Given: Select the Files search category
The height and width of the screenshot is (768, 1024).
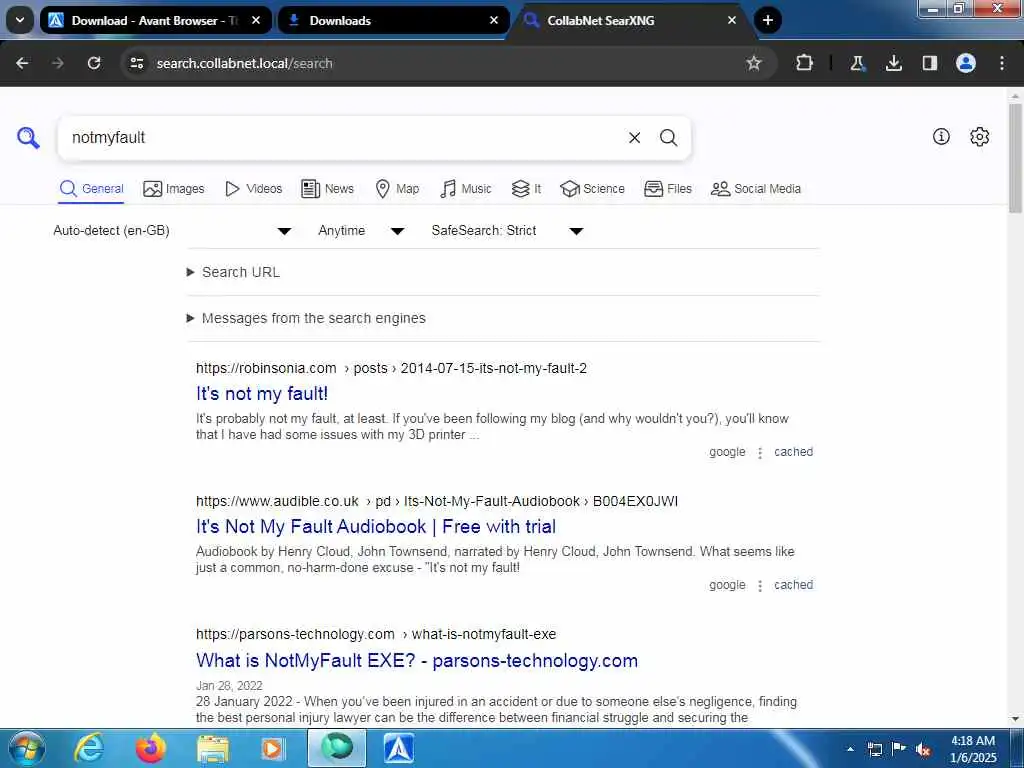Looking at the screenshot, I should [667, 189].
